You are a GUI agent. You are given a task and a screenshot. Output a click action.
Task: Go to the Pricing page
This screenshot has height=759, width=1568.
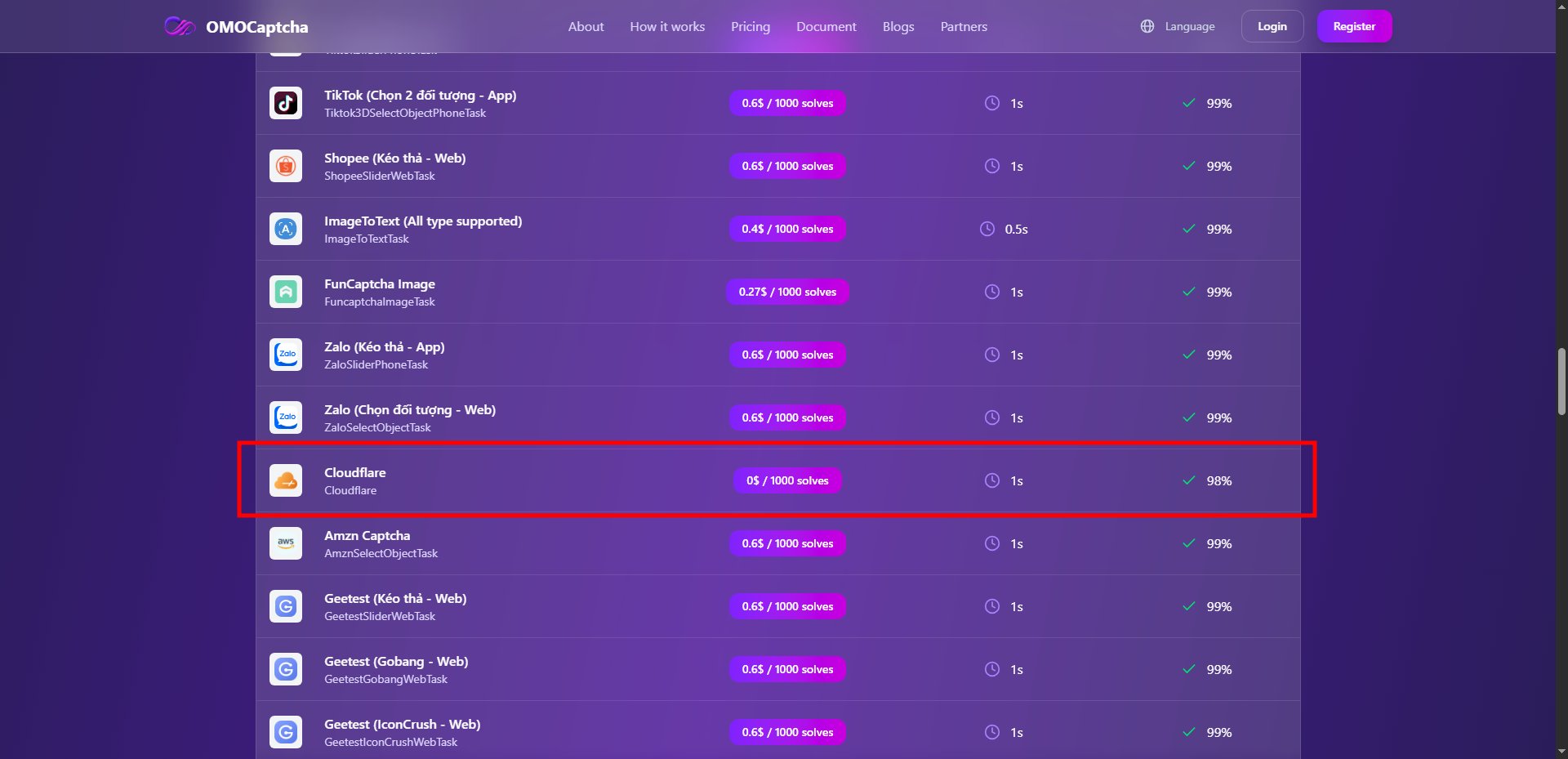tap(750, 26)
